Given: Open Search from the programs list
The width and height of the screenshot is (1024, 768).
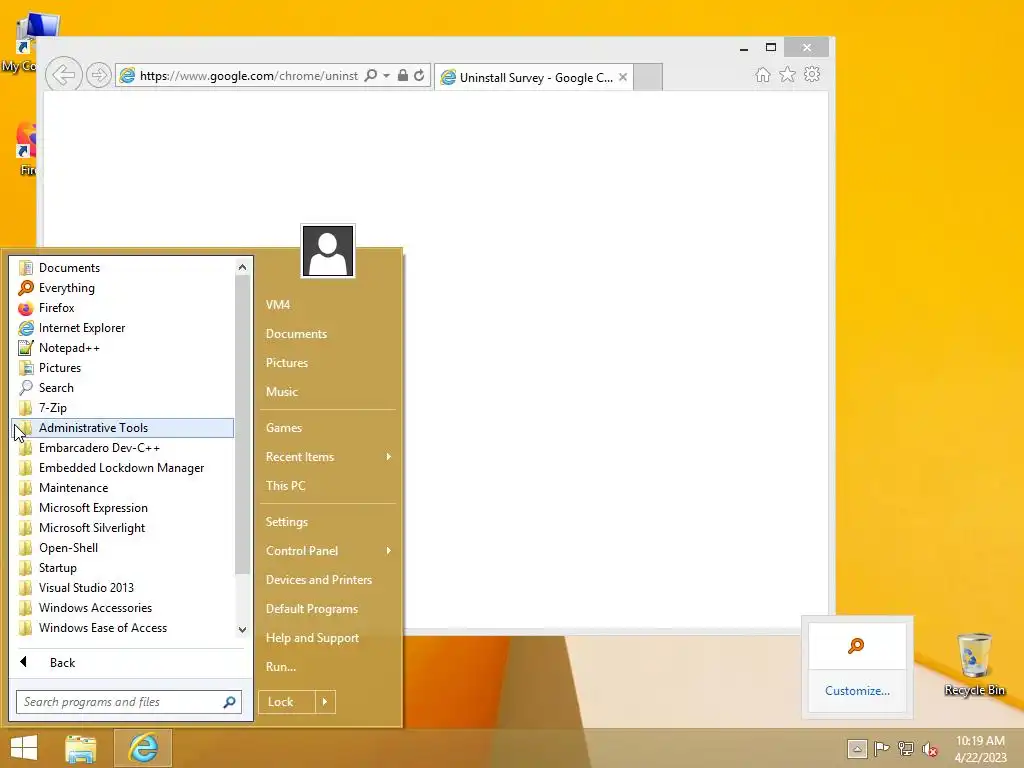Looking at the screenshot, I should click(x=123, y=388).
